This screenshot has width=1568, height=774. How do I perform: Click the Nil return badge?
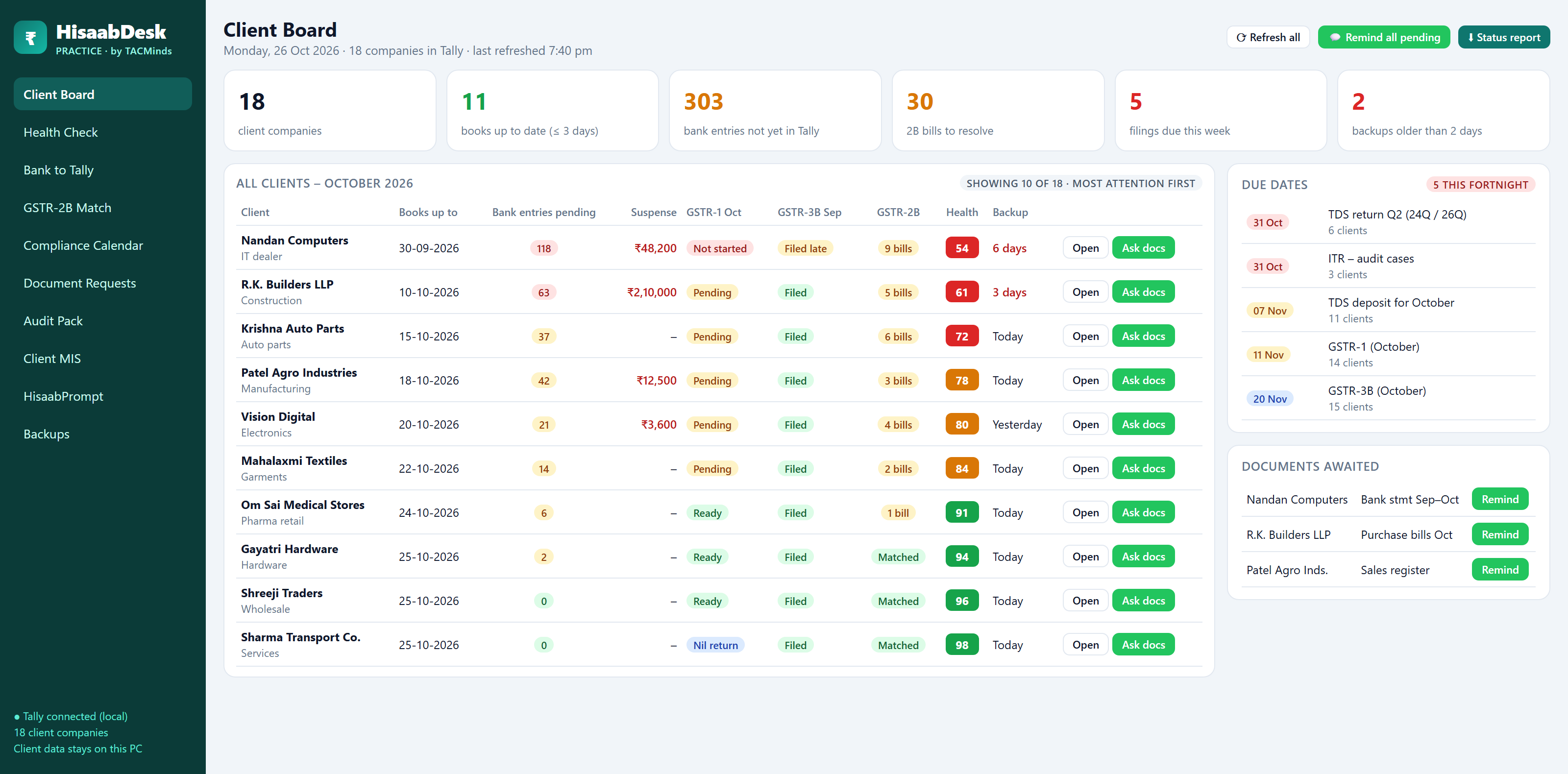click(x=715, y=645)
